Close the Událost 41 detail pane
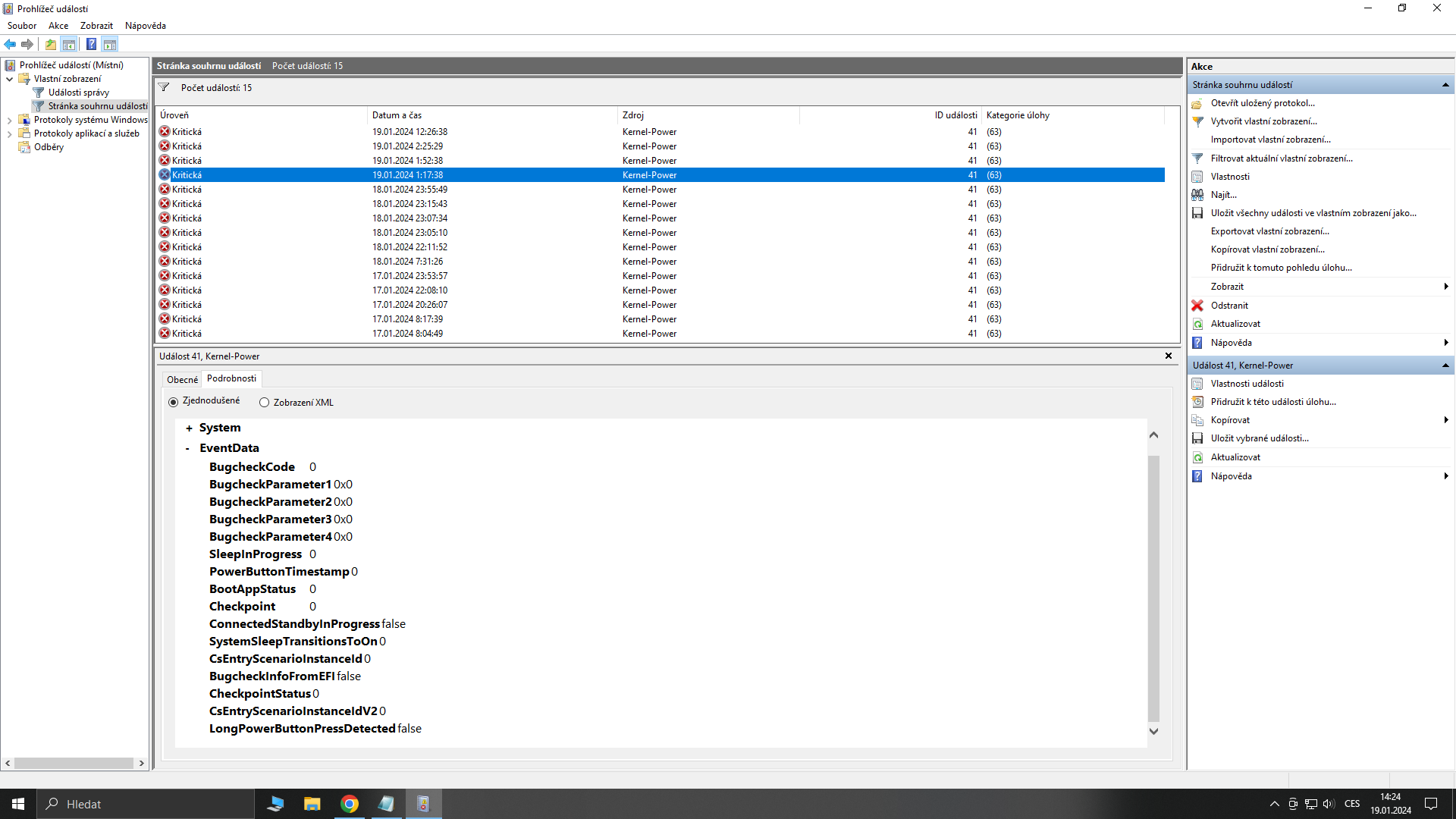Screen dimensions: 1456x819 (x=1169, y=356)
